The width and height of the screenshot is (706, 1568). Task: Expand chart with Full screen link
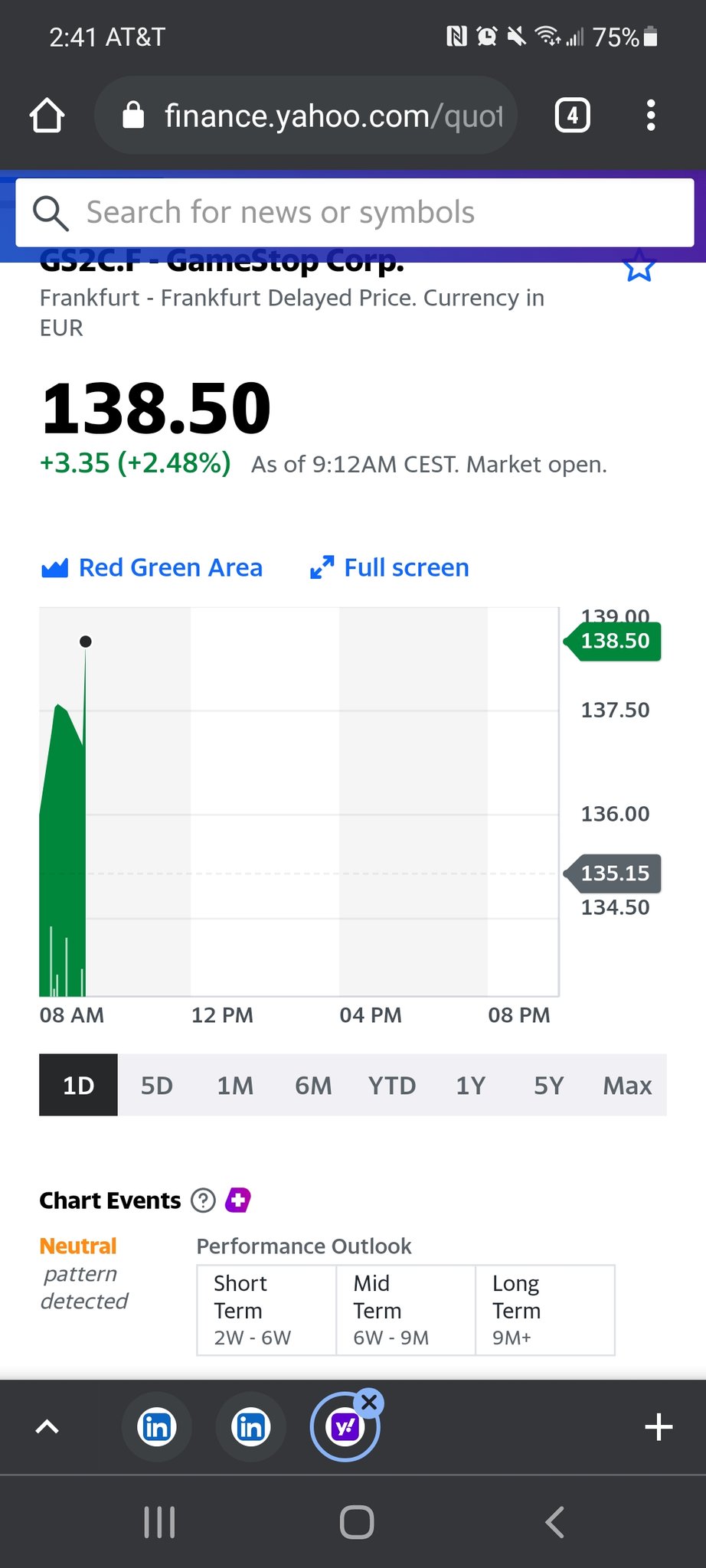point(390,568)
